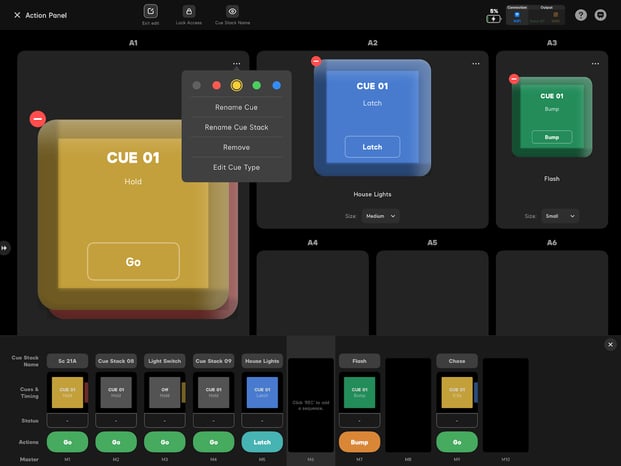Pick the blue color swatch

[x=277, y=85]
